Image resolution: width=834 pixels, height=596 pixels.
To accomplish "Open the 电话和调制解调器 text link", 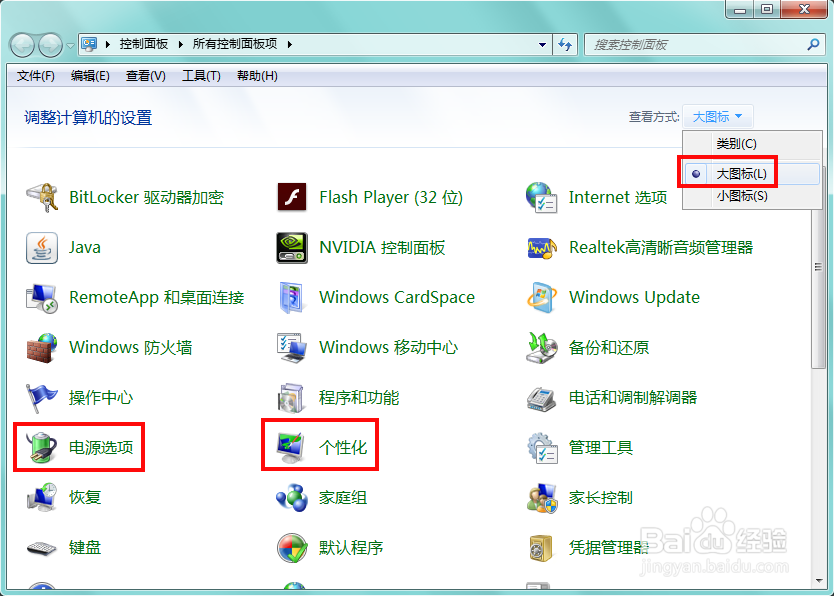I will [633, 398].
